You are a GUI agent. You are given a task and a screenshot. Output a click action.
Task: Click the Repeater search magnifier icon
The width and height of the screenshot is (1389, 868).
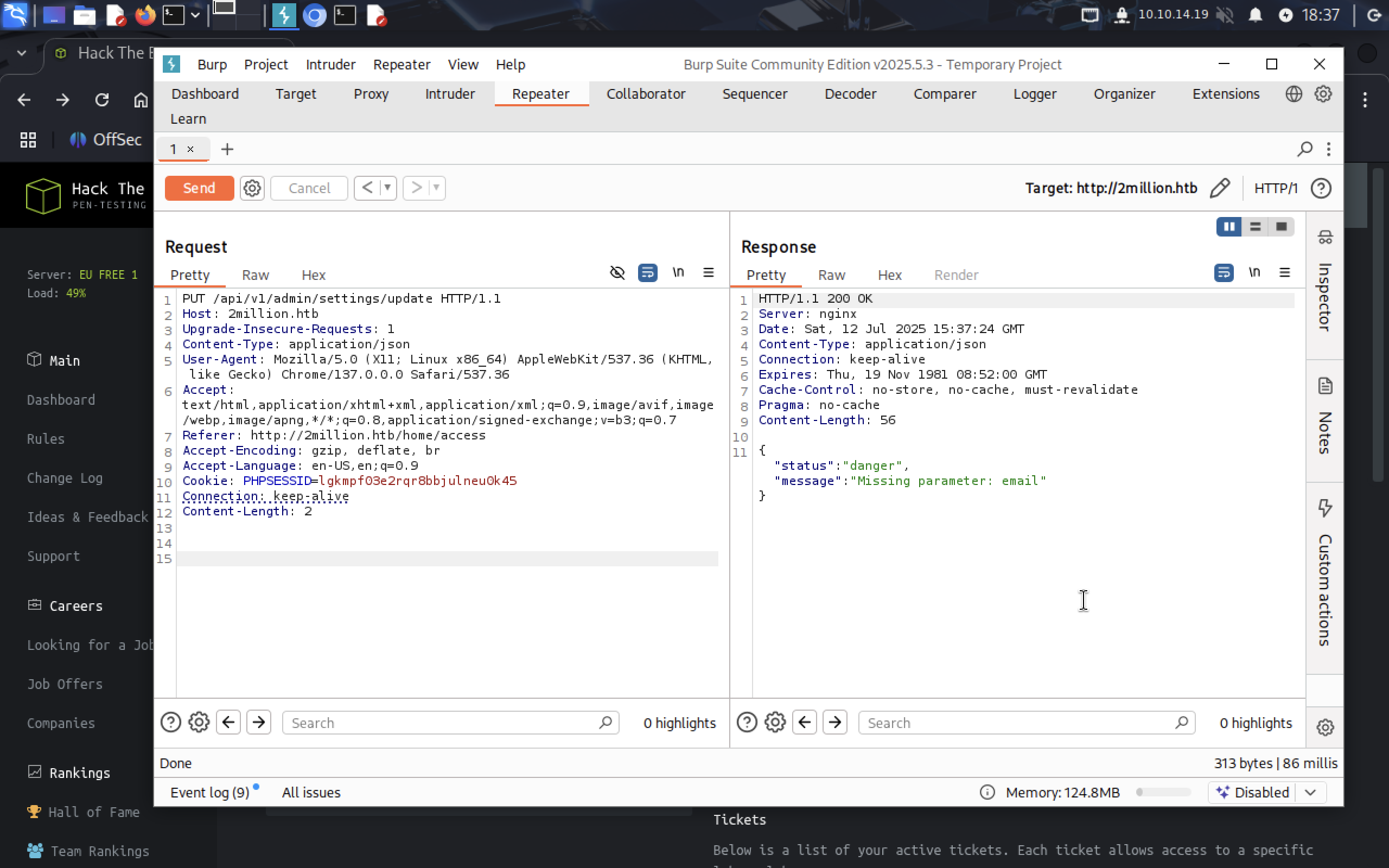pyautogui.click(x=1304, y=149)
